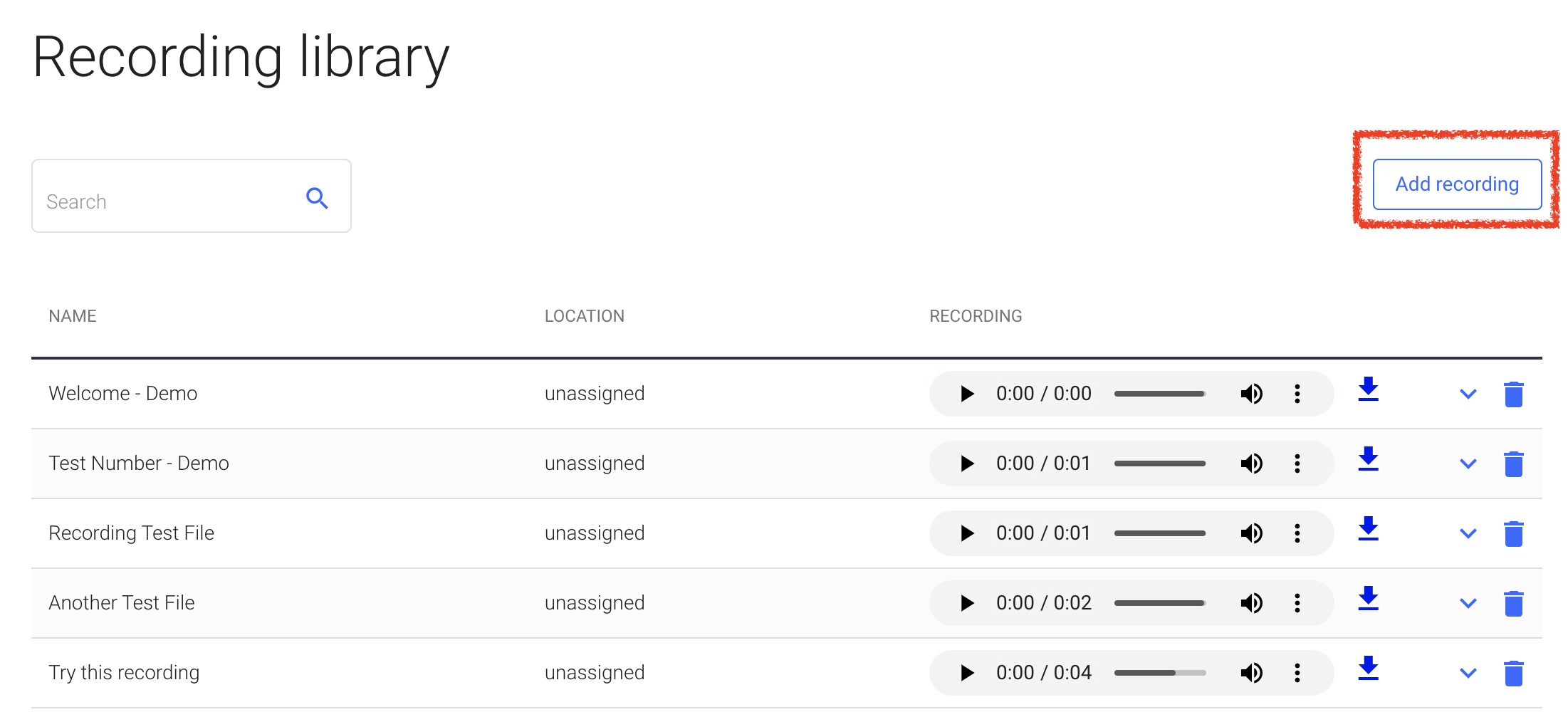Play the Test Number - Demo recording

pos(966,464)
